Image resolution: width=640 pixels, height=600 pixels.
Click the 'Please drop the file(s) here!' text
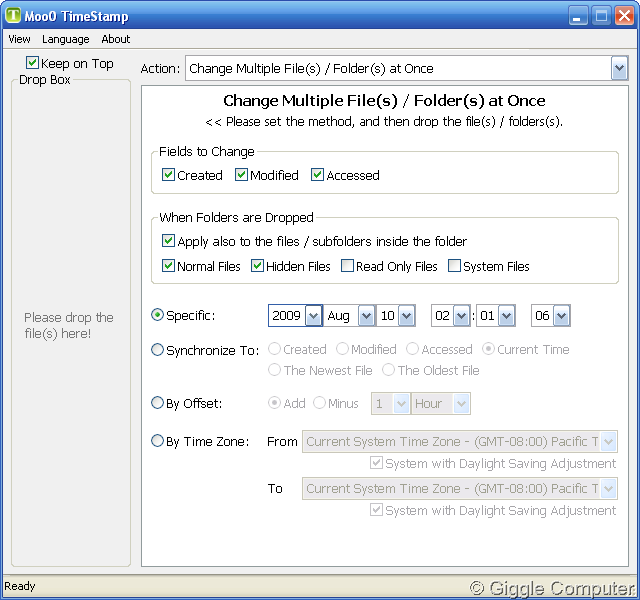(x=69, y=325)
